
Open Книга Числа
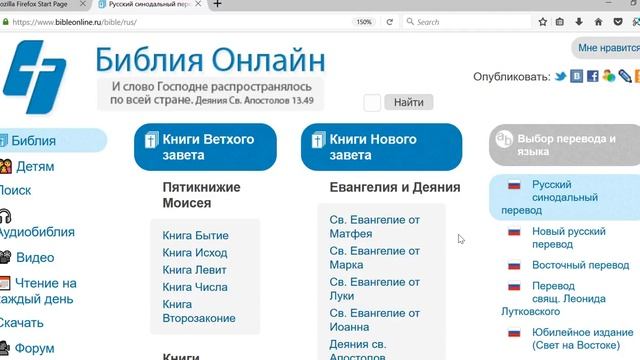tap(195, 287)
